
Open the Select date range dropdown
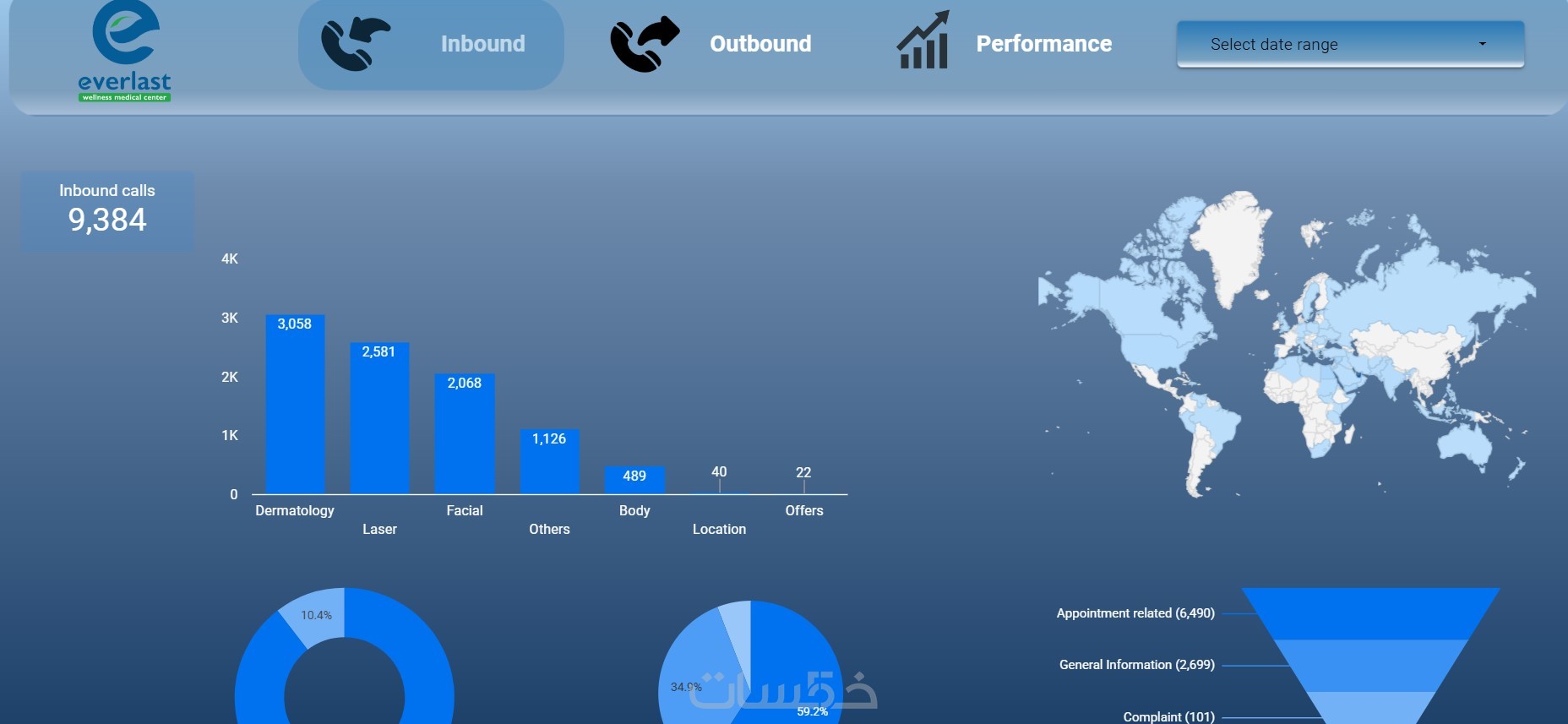1350,44
